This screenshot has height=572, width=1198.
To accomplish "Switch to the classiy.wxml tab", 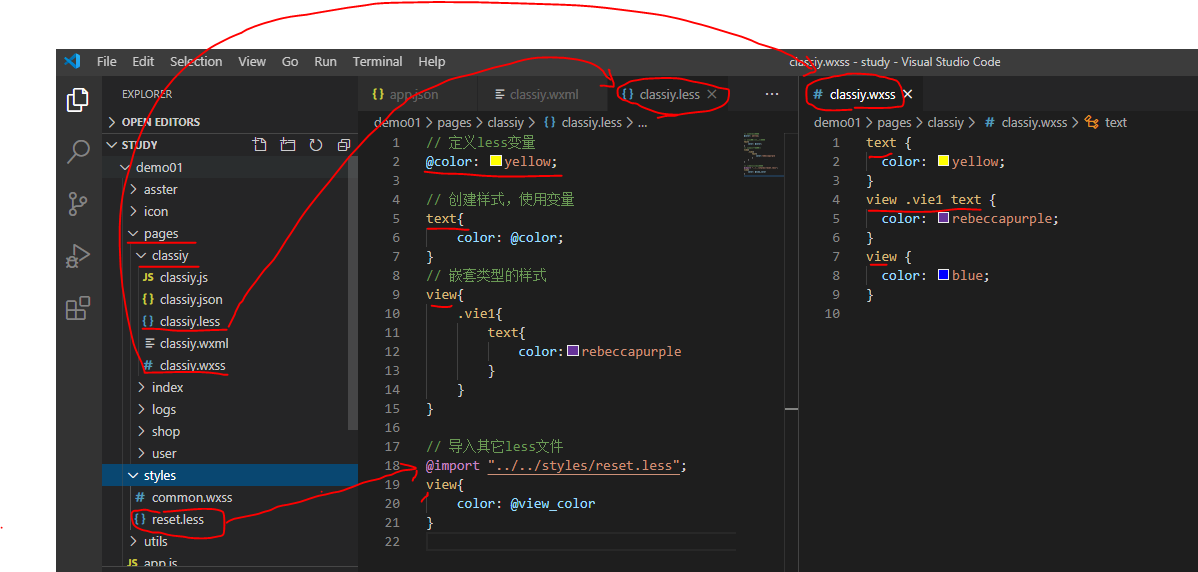I will [542, 95].
